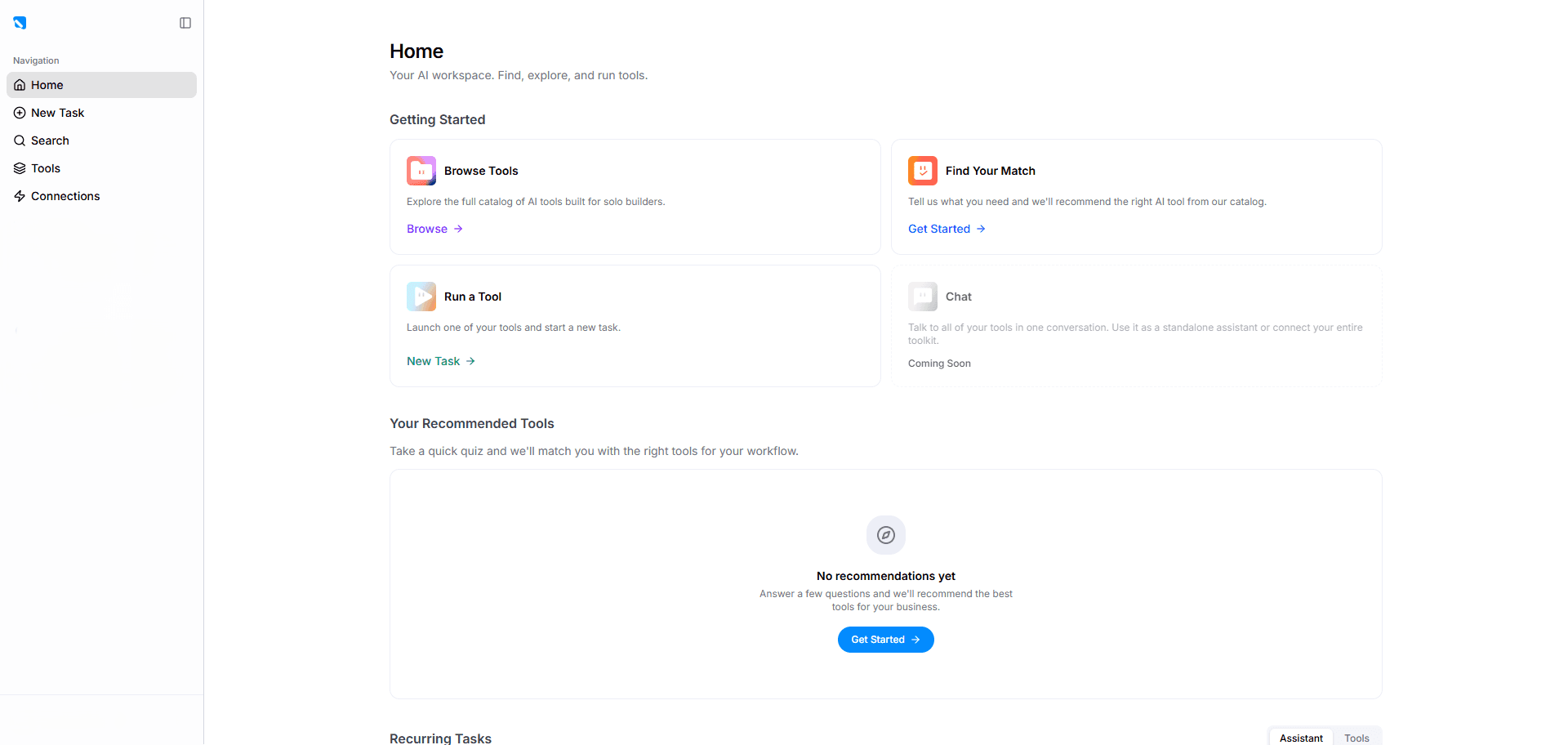Select the Home icon in navigation
The height and width of the screenshot is (745, 1568).
coord(19,85)
